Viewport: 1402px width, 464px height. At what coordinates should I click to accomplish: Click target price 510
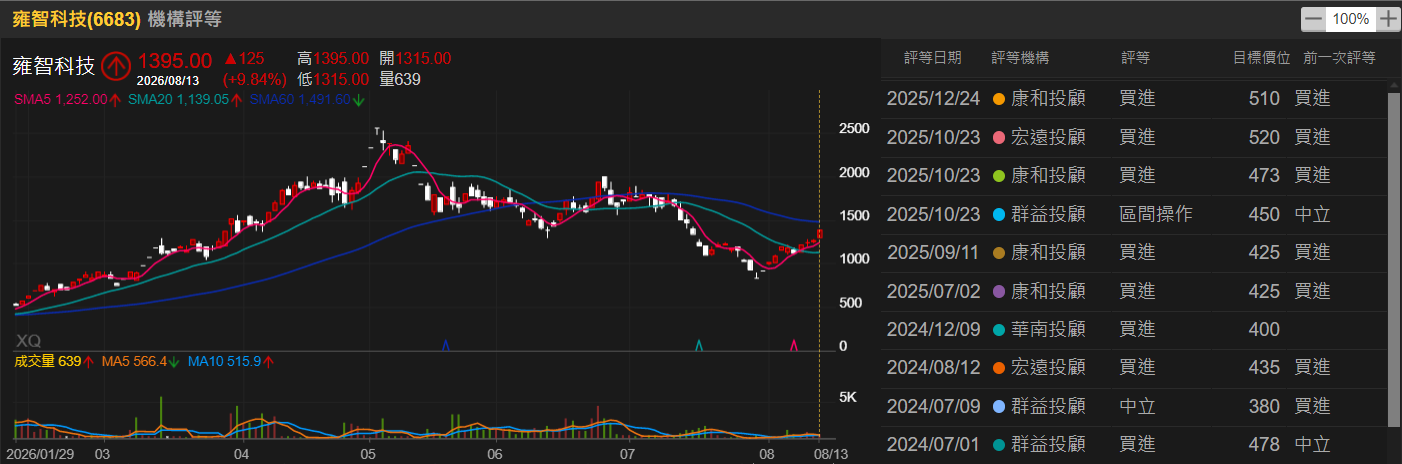[1264, 100]
